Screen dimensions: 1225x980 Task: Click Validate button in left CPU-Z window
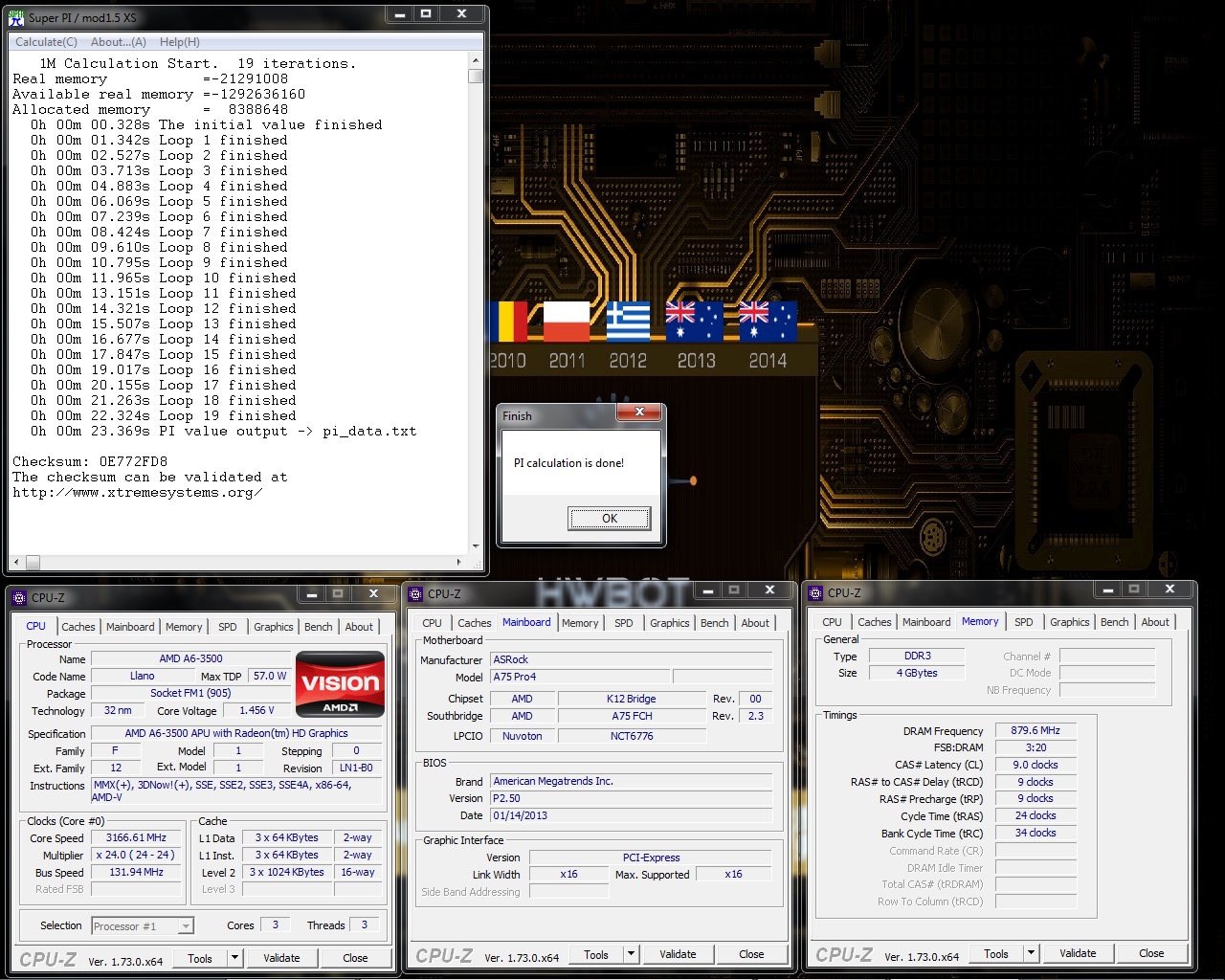tap(281, 958)
